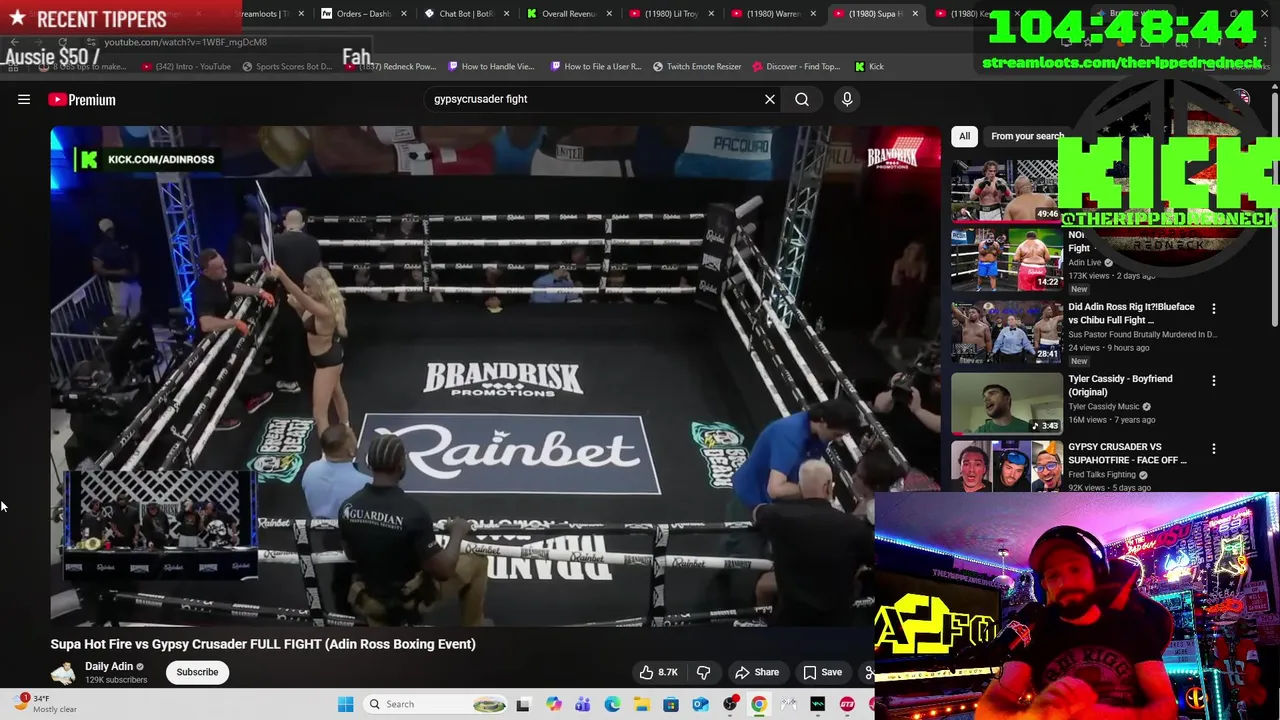This screenshot has height=720, width=1280.
Task: Switch to the 'Chat Bot | BotR' browser tab
Action: (466, 14)
